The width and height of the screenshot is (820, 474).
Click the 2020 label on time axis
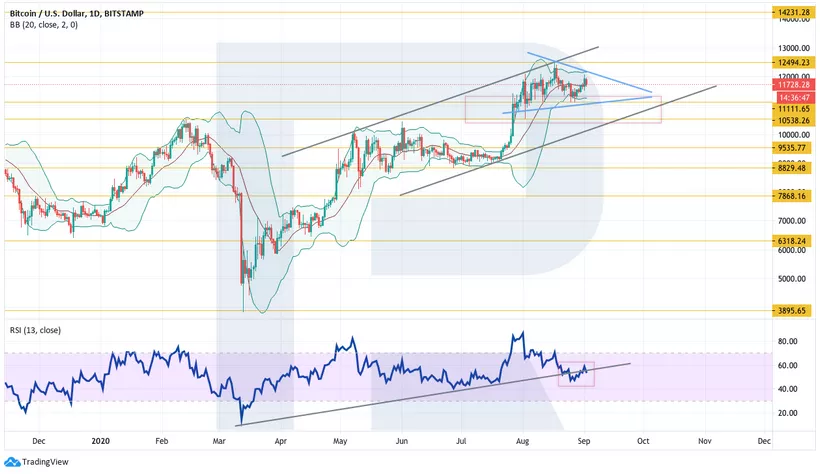[x=99, y=440]
